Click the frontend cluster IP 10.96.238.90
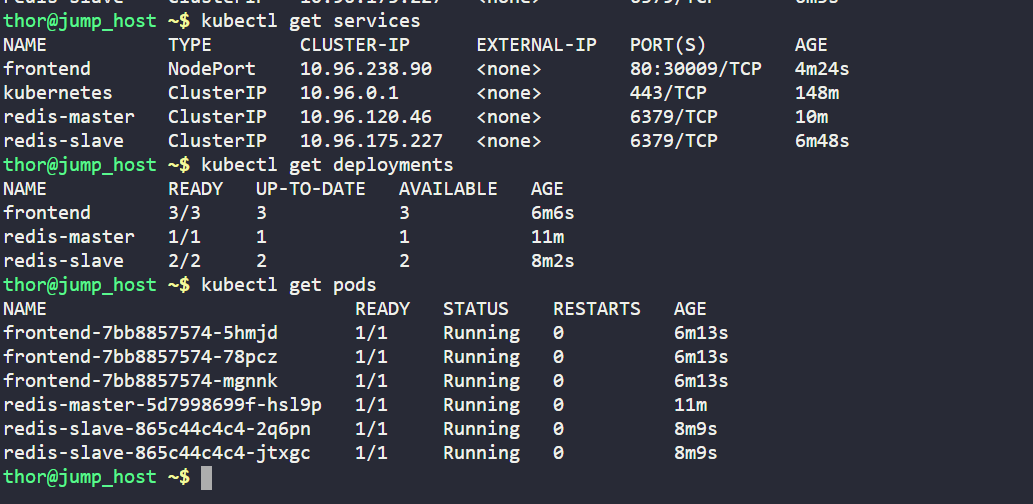This screenshot has width=1033, height=504. [x=366, y=69]
